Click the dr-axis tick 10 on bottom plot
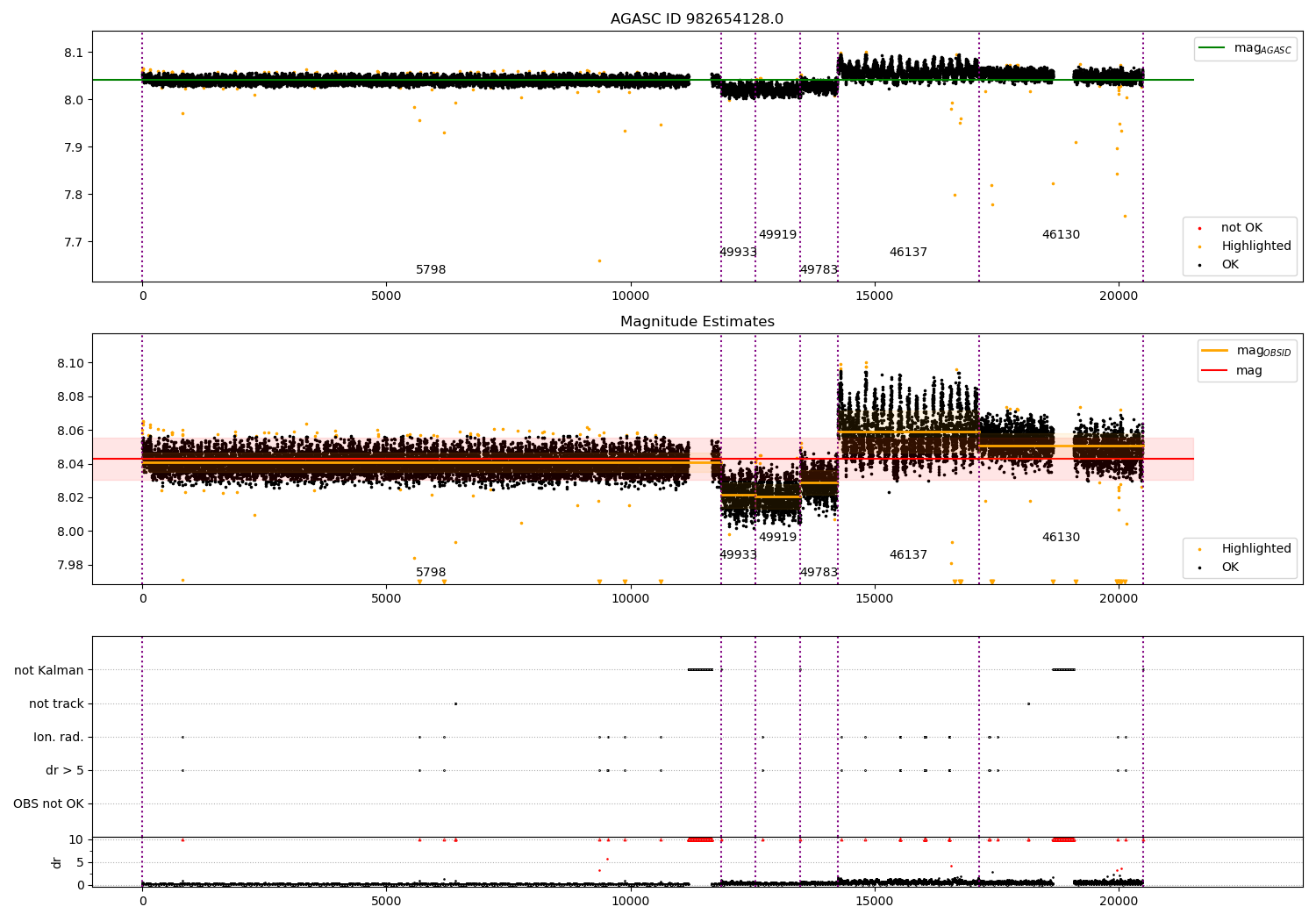Viewport: 1316px width, 921px height. coord(76,840)
